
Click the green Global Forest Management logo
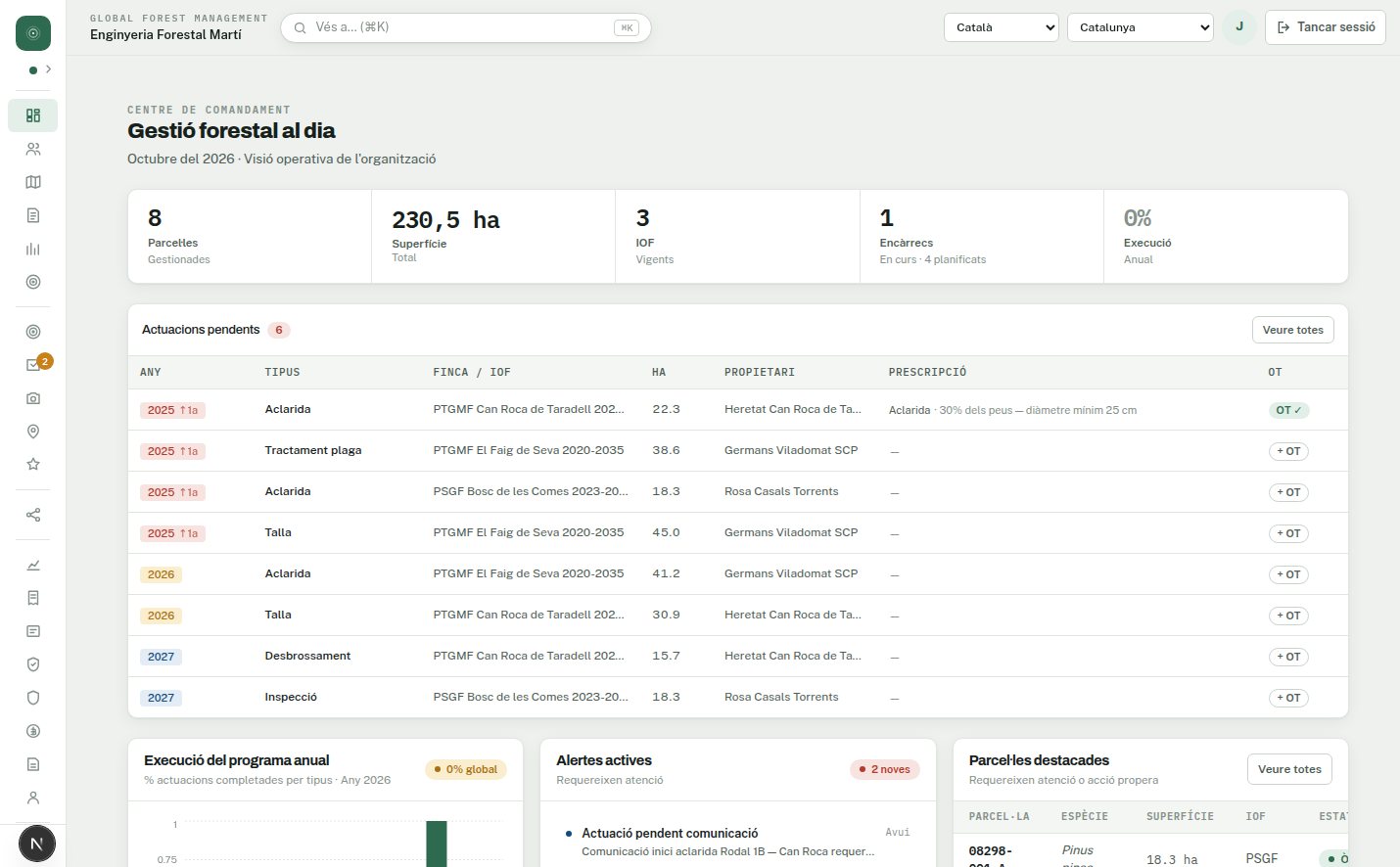tap(33, 33)
